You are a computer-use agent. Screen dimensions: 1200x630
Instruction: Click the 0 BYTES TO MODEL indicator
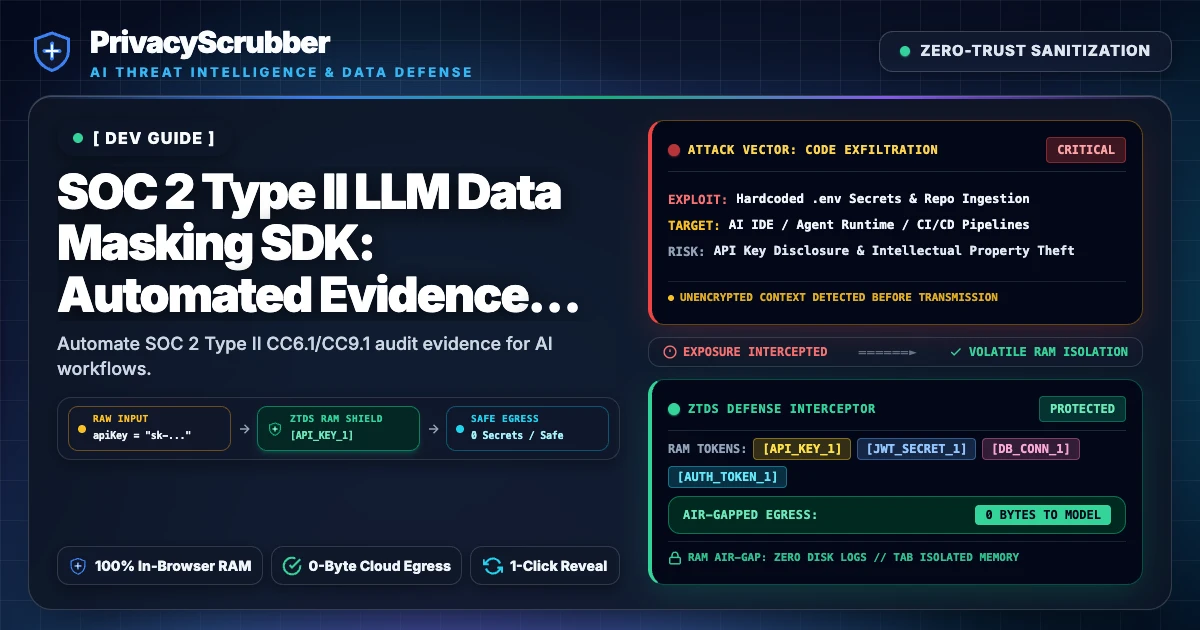coord(1043,515)
